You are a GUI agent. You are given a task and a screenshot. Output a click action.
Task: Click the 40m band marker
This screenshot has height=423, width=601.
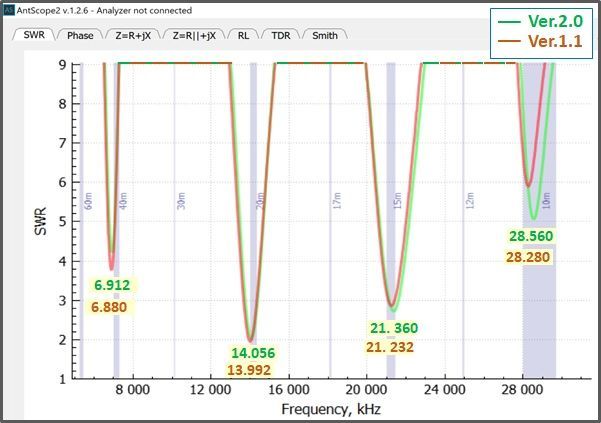pos(124,202)
